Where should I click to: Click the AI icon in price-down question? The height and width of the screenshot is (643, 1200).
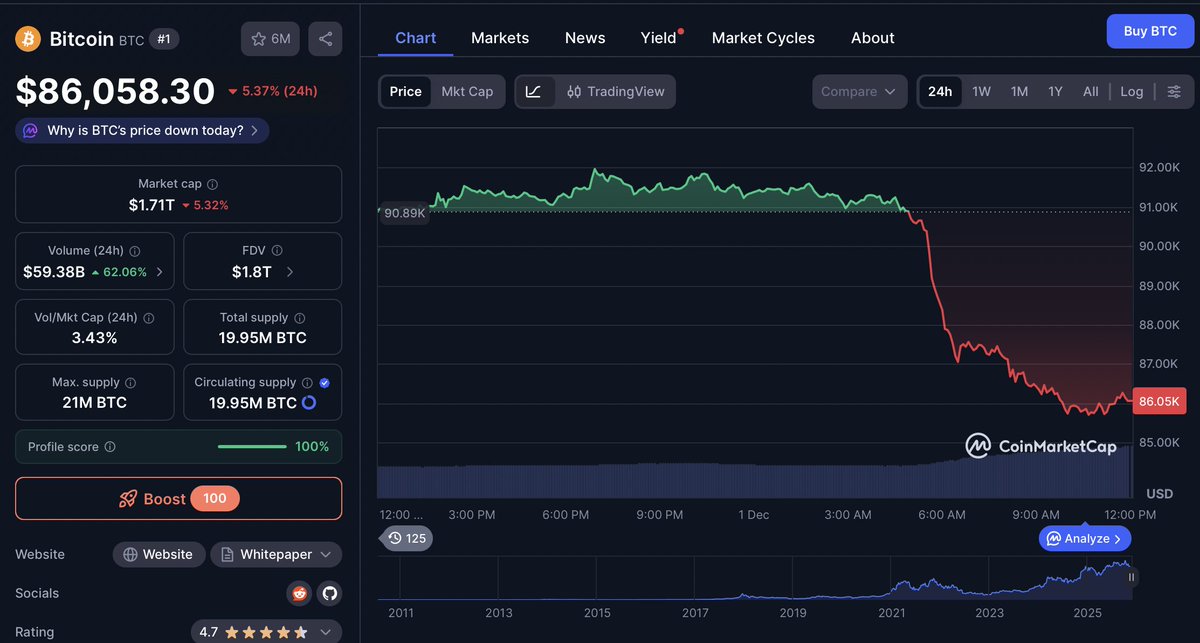pos(30,130)
